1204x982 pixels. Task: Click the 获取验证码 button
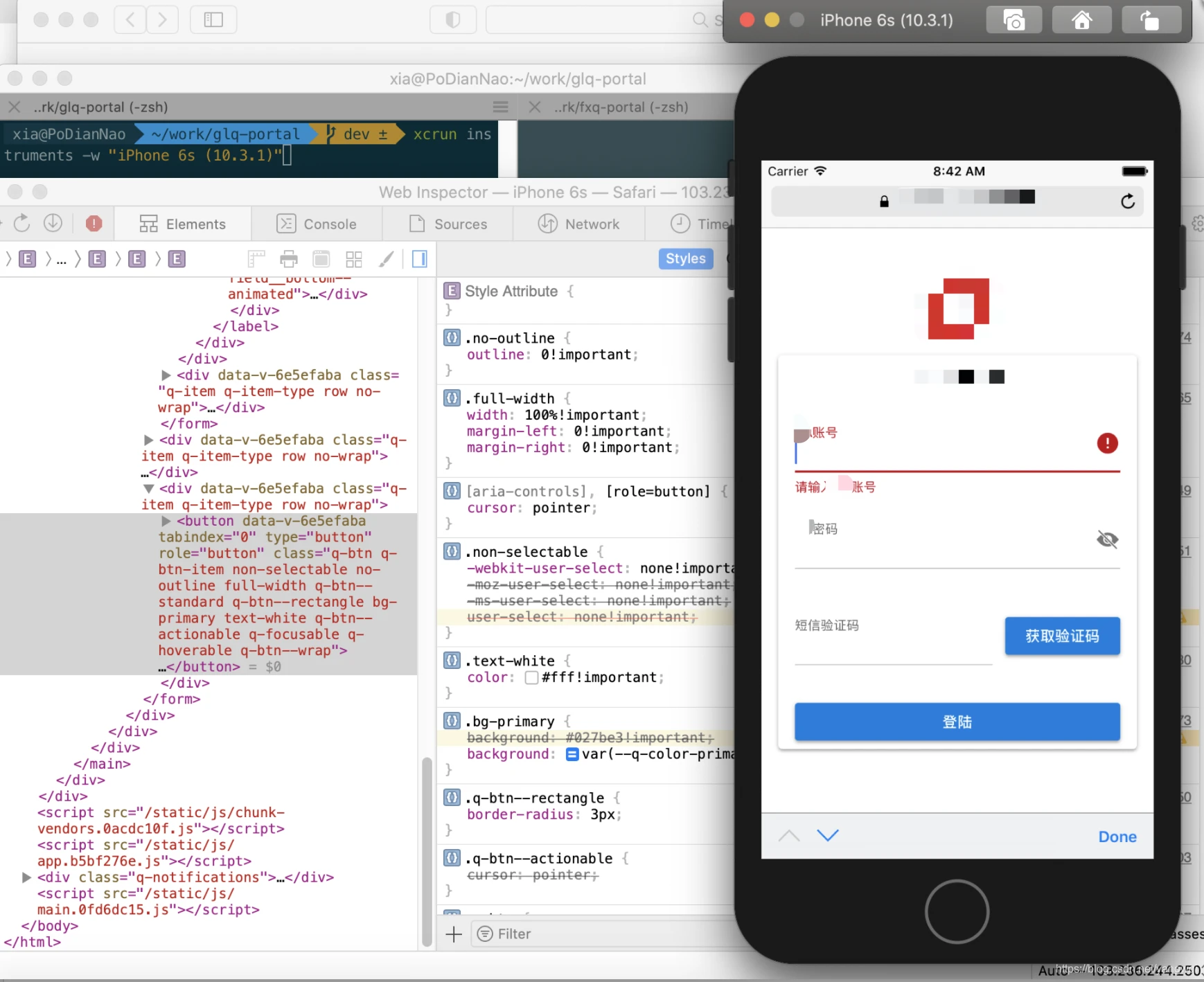[1062, 636]
